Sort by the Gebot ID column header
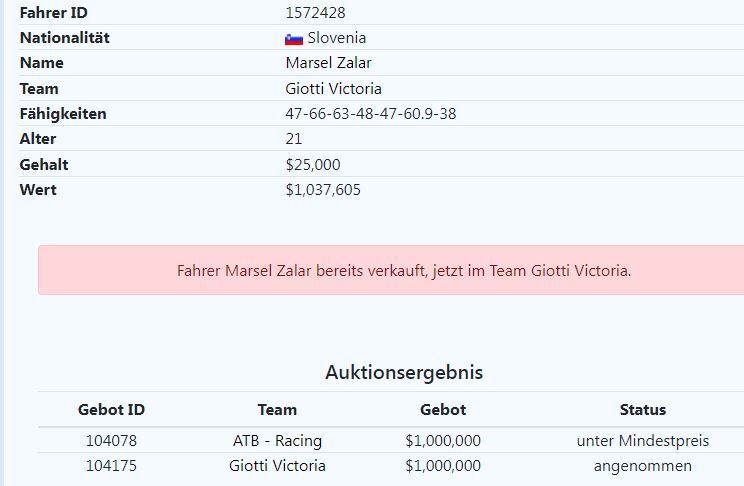Image resolution: width=744 pixels, height=486 pixels. click(111, 409)
